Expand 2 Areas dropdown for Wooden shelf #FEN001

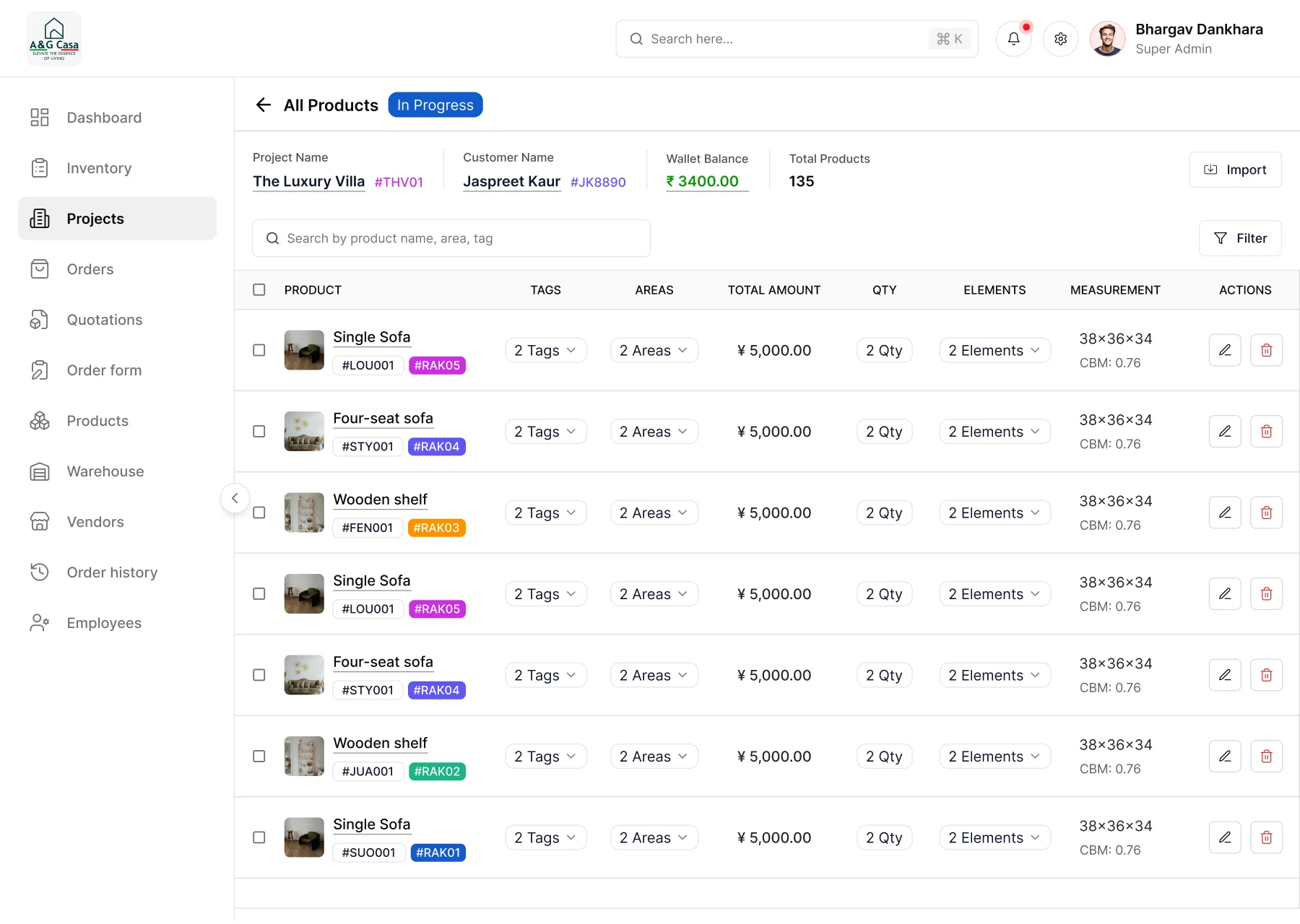point(654,513)
